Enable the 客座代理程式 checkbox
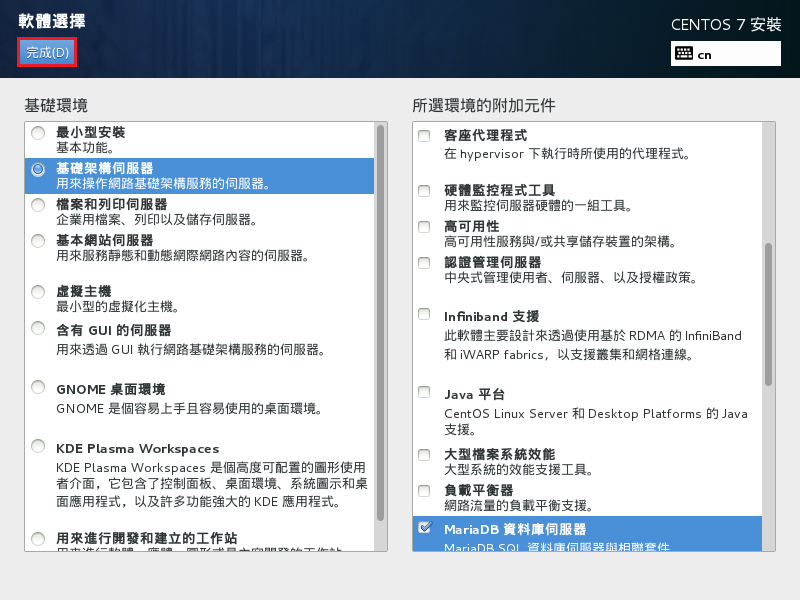The height and width of the screenshot is (600, 800). click(x=424, y=136)
